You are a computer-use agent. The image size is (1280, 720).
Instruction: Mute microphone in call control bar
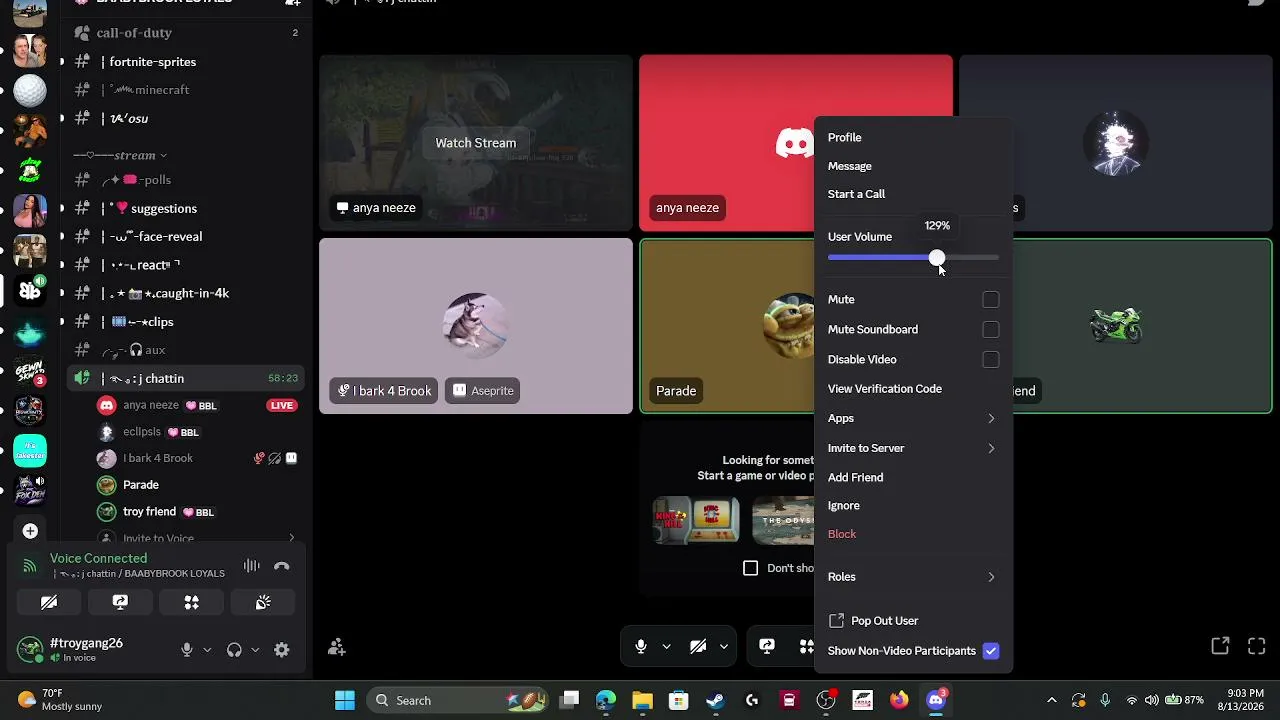[641, 647]
